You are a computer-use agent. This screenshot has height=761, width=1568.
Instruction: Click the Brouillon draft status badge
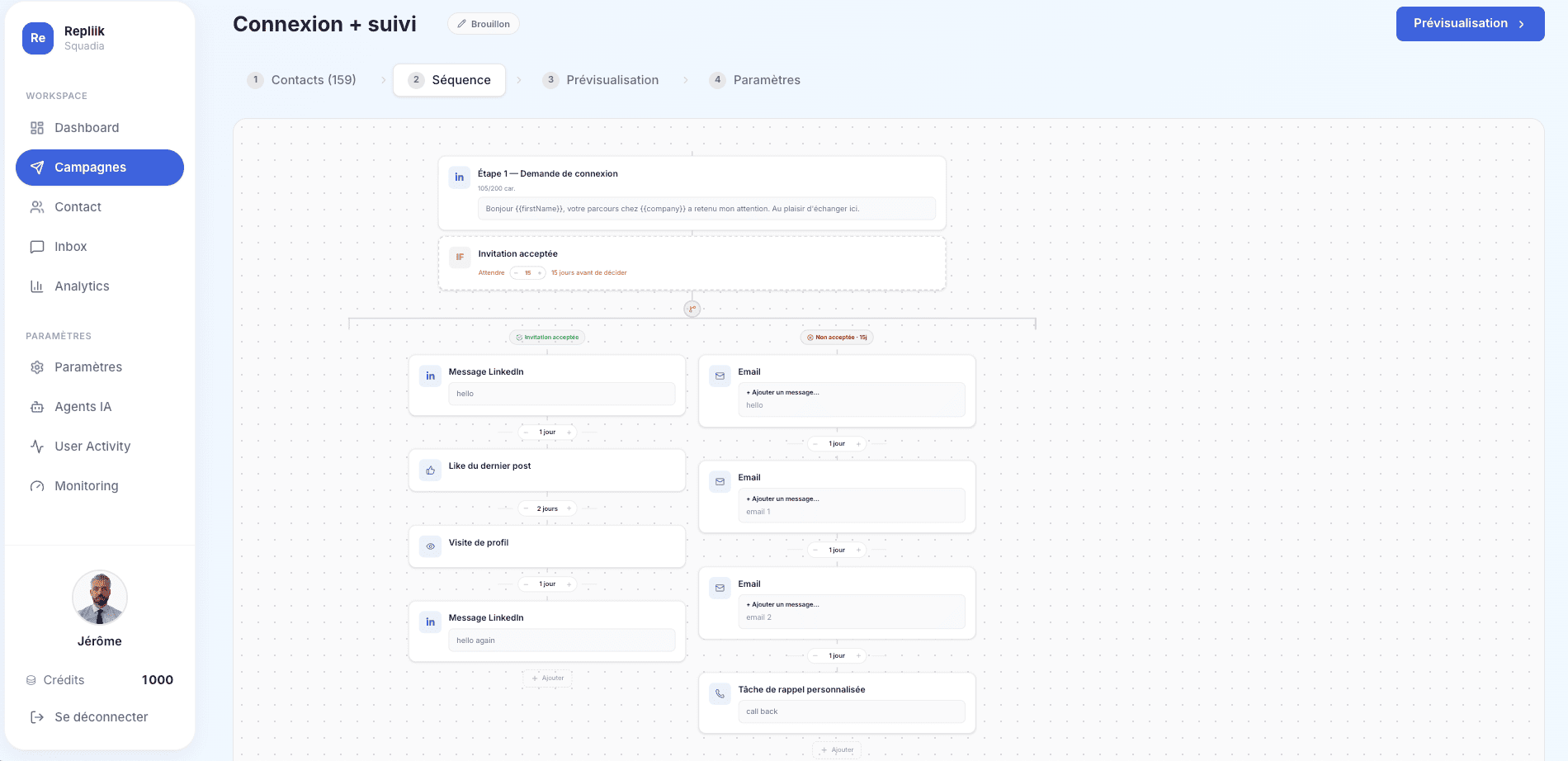coord(484,24)
